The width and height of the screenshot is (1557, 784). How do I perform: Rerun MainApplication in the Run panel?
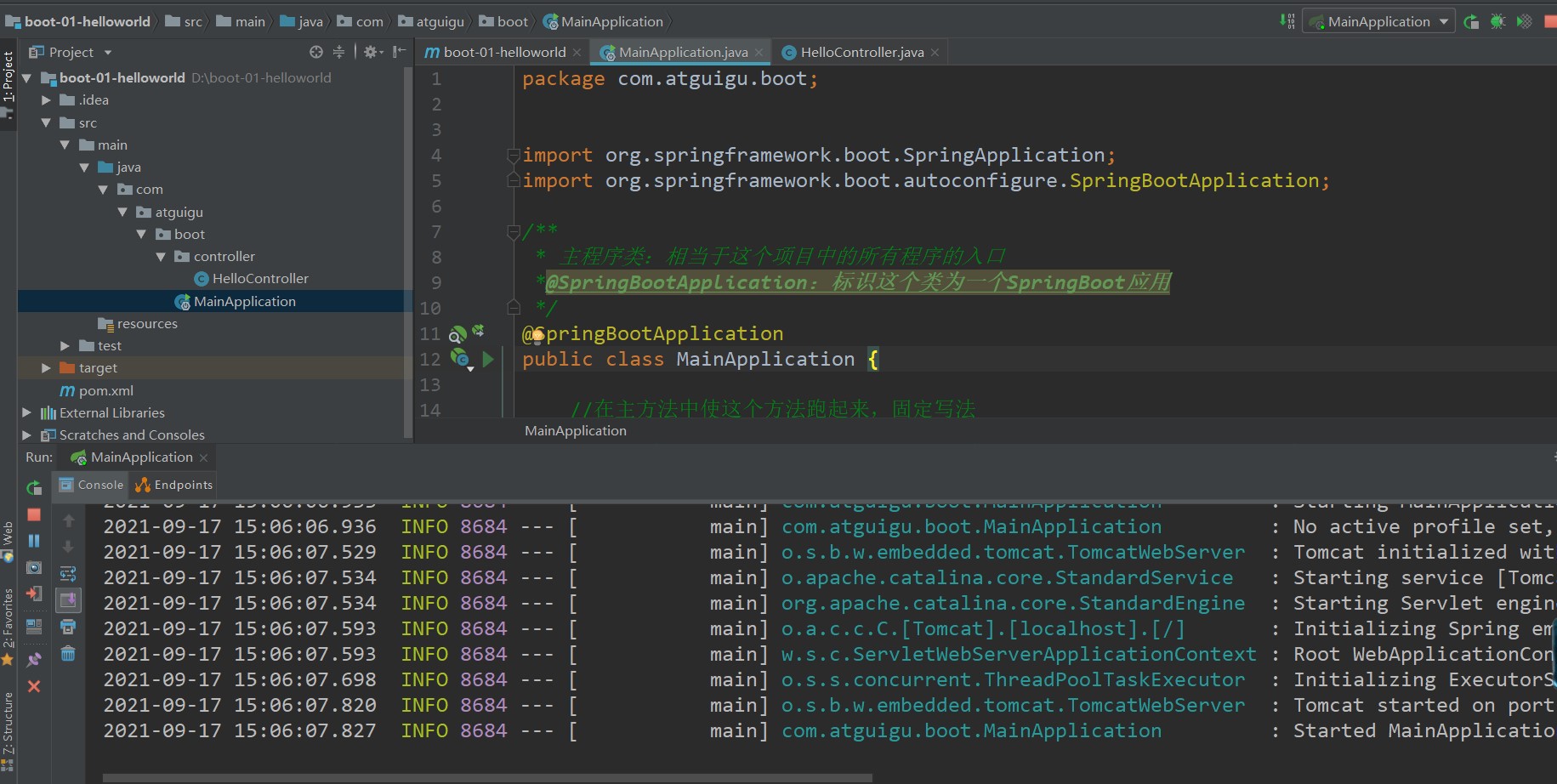(34, 488)
